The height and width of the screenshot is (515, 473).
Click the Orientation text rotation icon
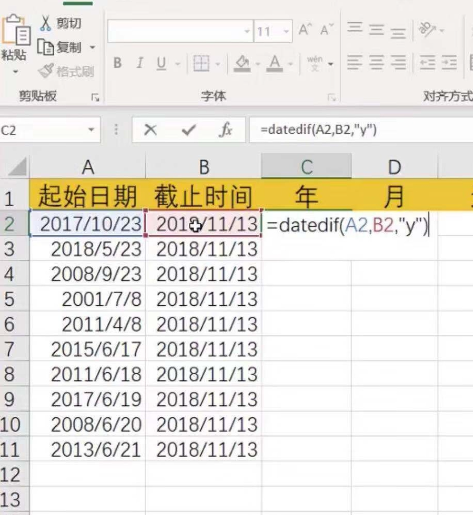pos(427,30)
